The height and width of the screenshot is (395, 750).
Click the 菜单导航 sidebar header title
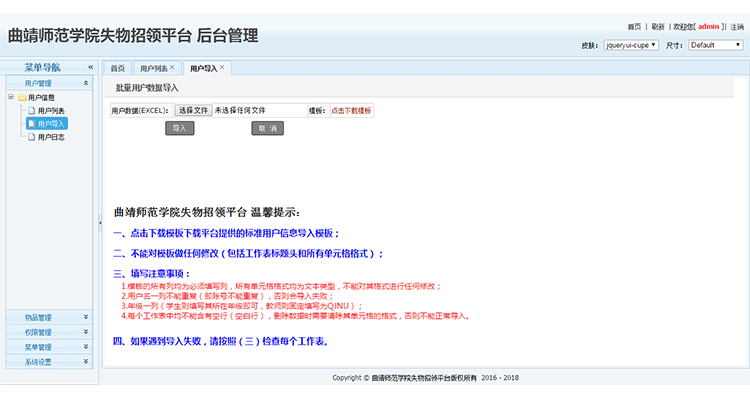pyautogui.click(x=43, y=67)
